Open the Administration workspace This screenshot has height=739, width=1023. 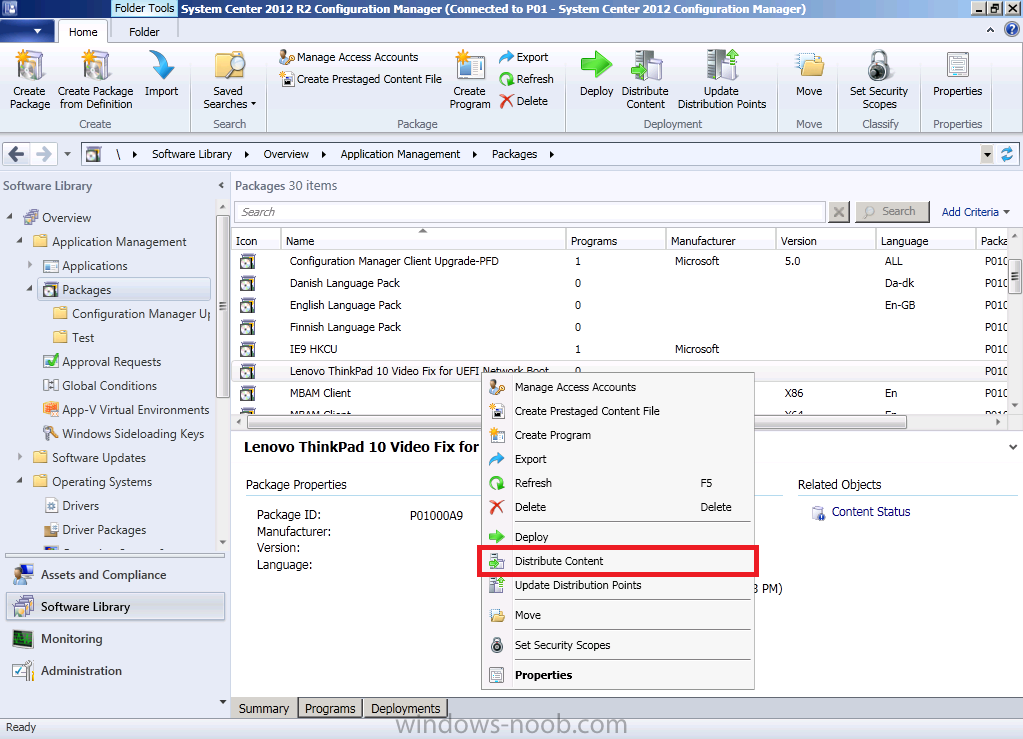click(x=115, y=671)
